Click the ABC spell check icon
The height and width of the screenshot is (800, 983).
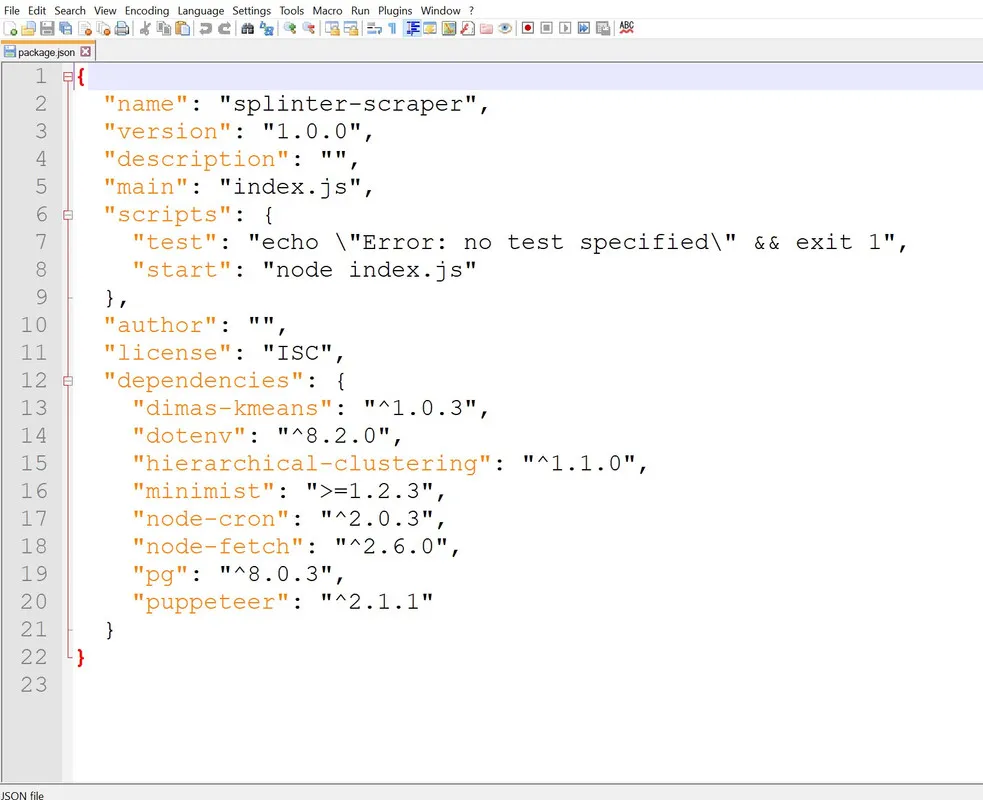coord(626,28)
